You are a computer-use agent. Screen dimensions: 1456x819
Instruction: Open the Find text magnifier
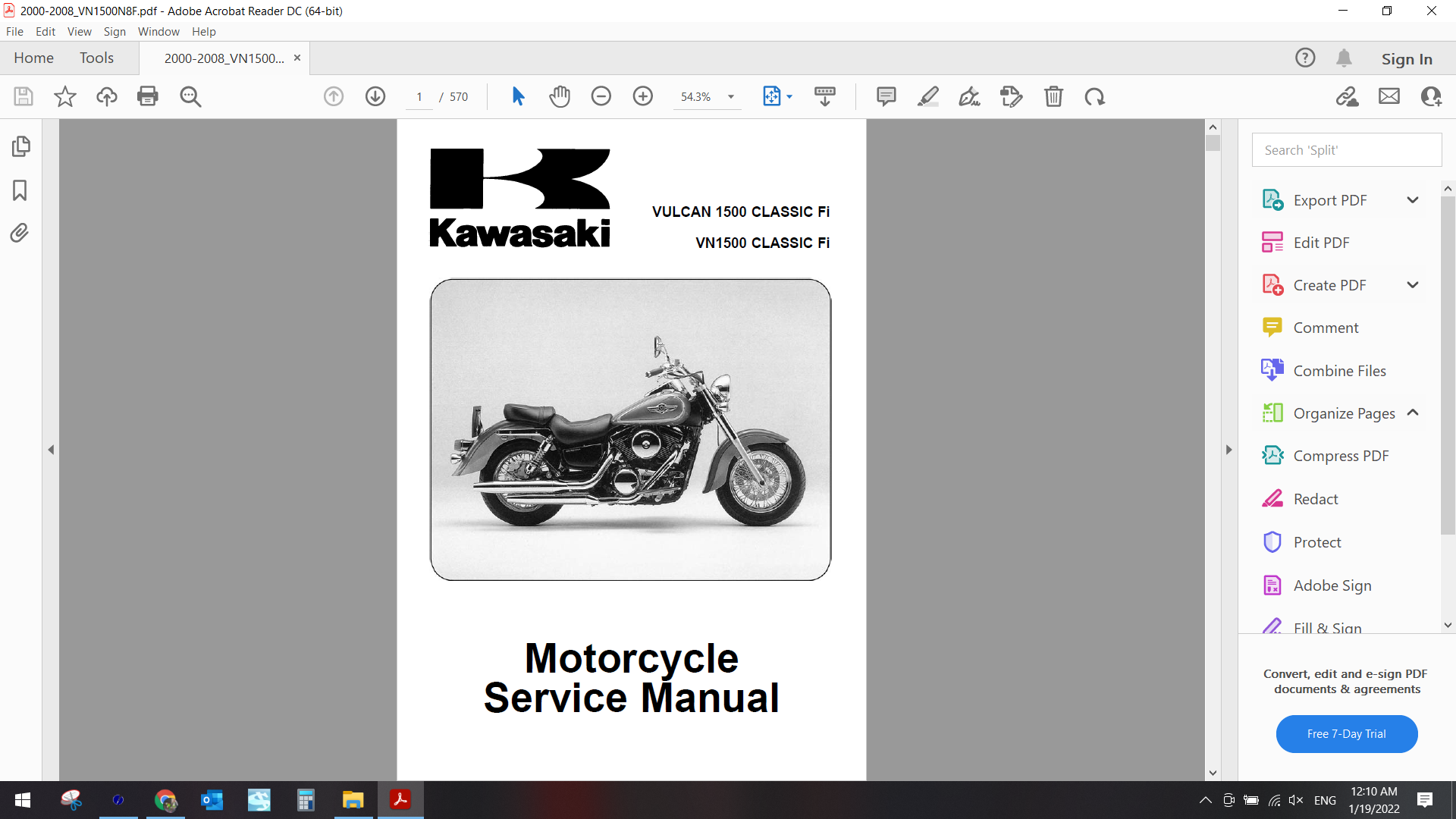[190, 96]
